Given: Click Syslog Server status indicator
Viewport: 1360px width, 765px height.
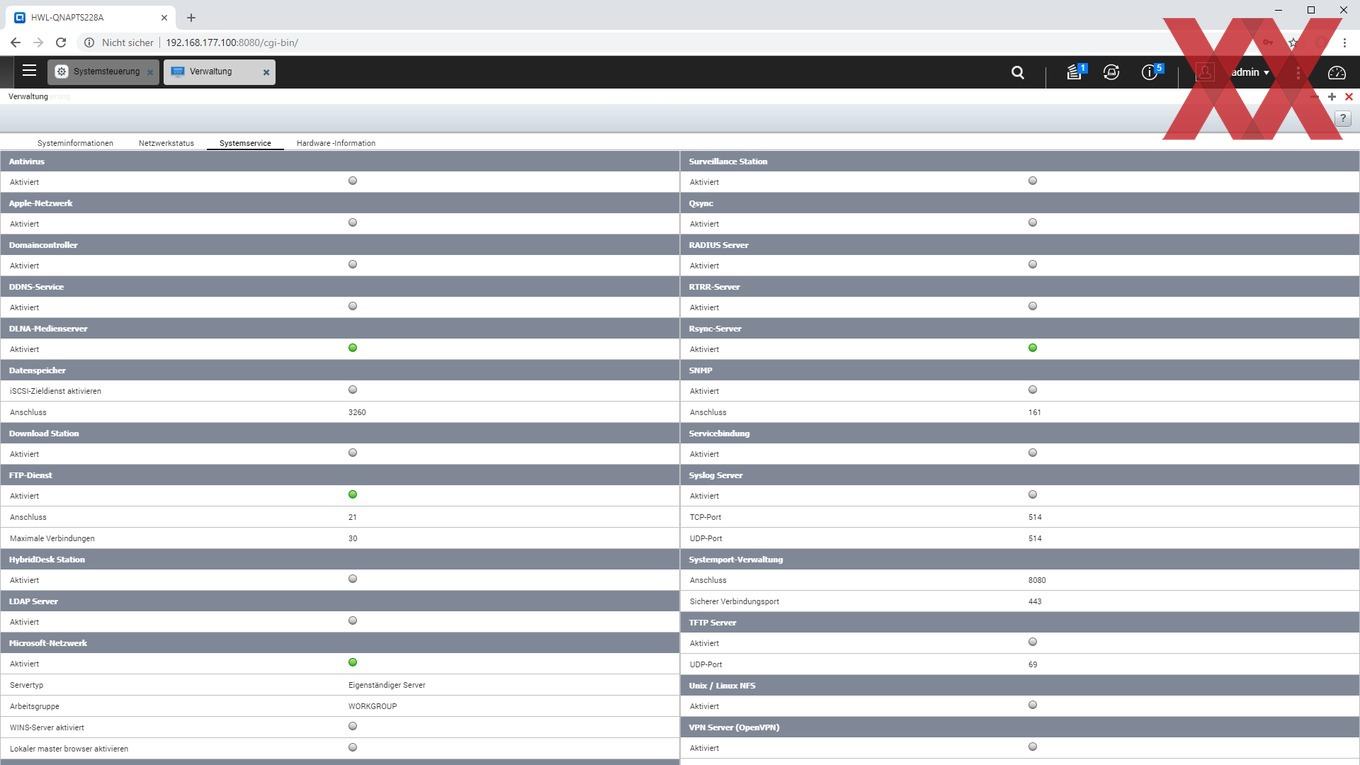Looking at the screenshot, I should (1033, 495).
